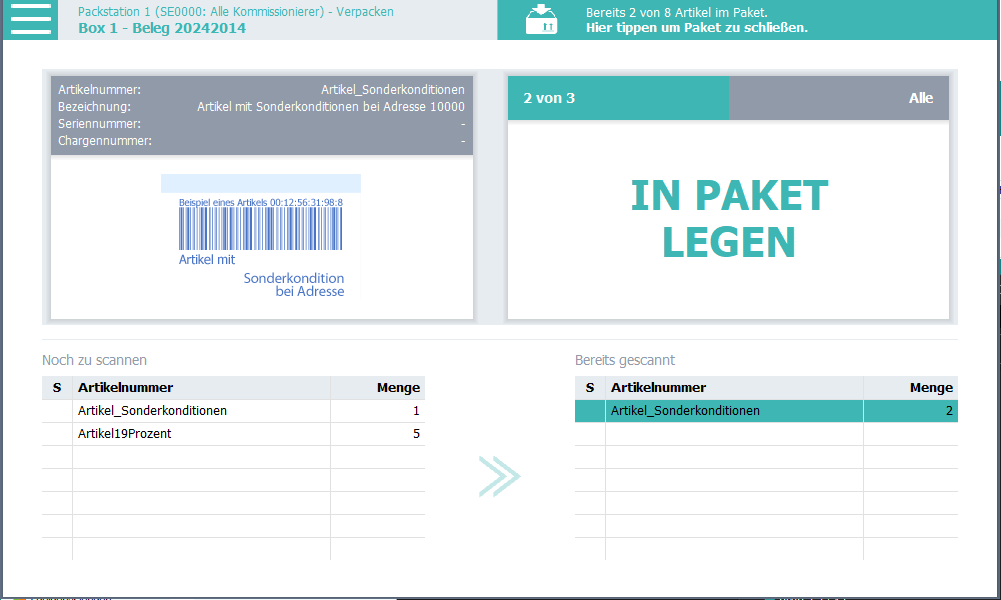The width and height of the screenshot is (1001, 600).
Task: Click the Packstation 1 Verpacken title
Action: [235, 12]
